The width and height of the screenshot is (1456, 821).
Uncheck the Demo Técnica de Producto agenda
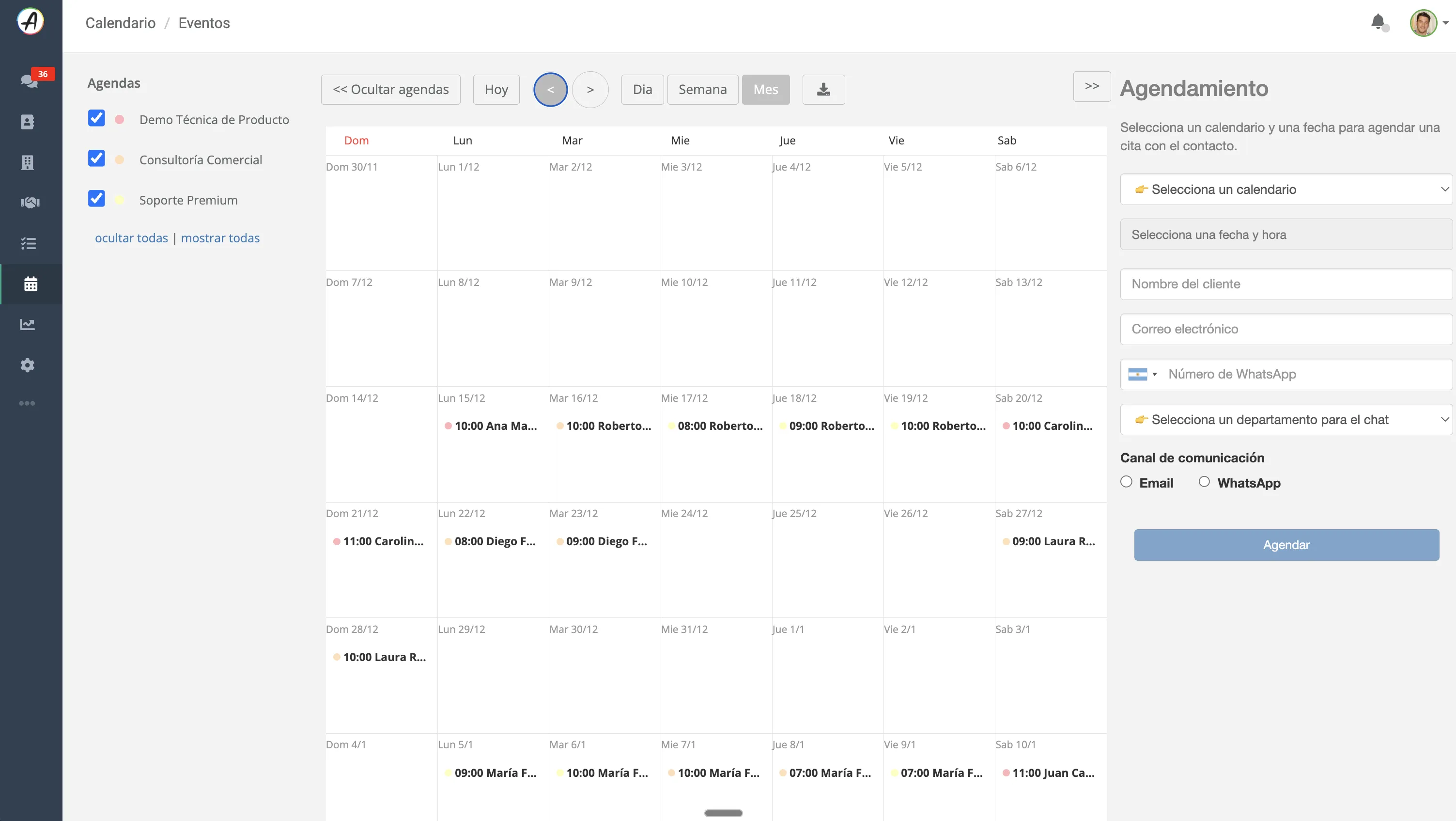(x=97, y=118)
